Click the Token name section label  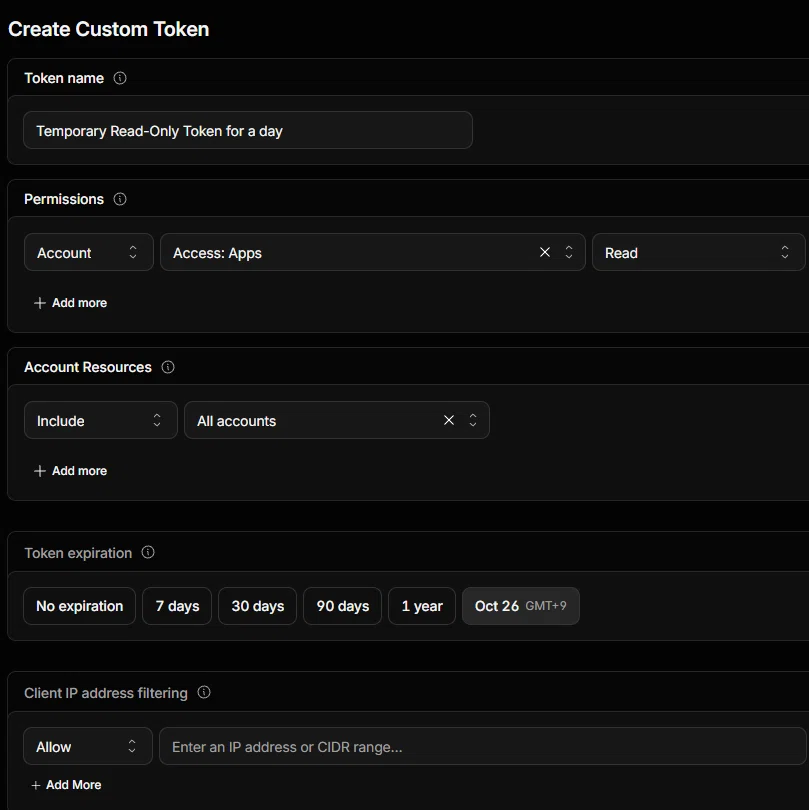64,78
